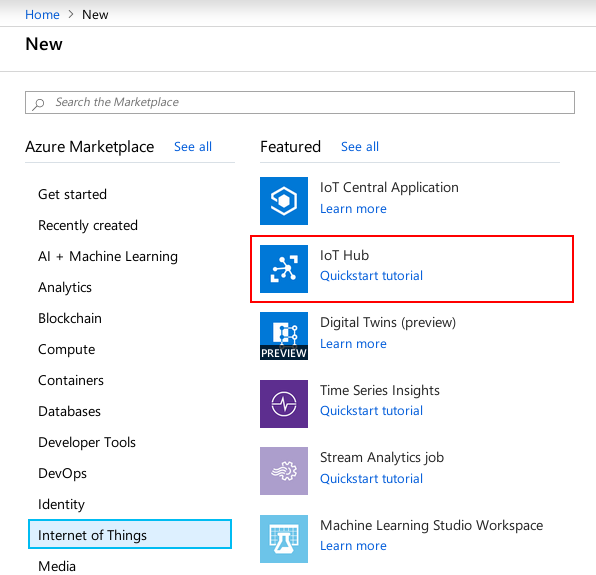The height and width of the screenshot is (575, 596).
Task: Select the Recently created category
Action: click(88, 225)
